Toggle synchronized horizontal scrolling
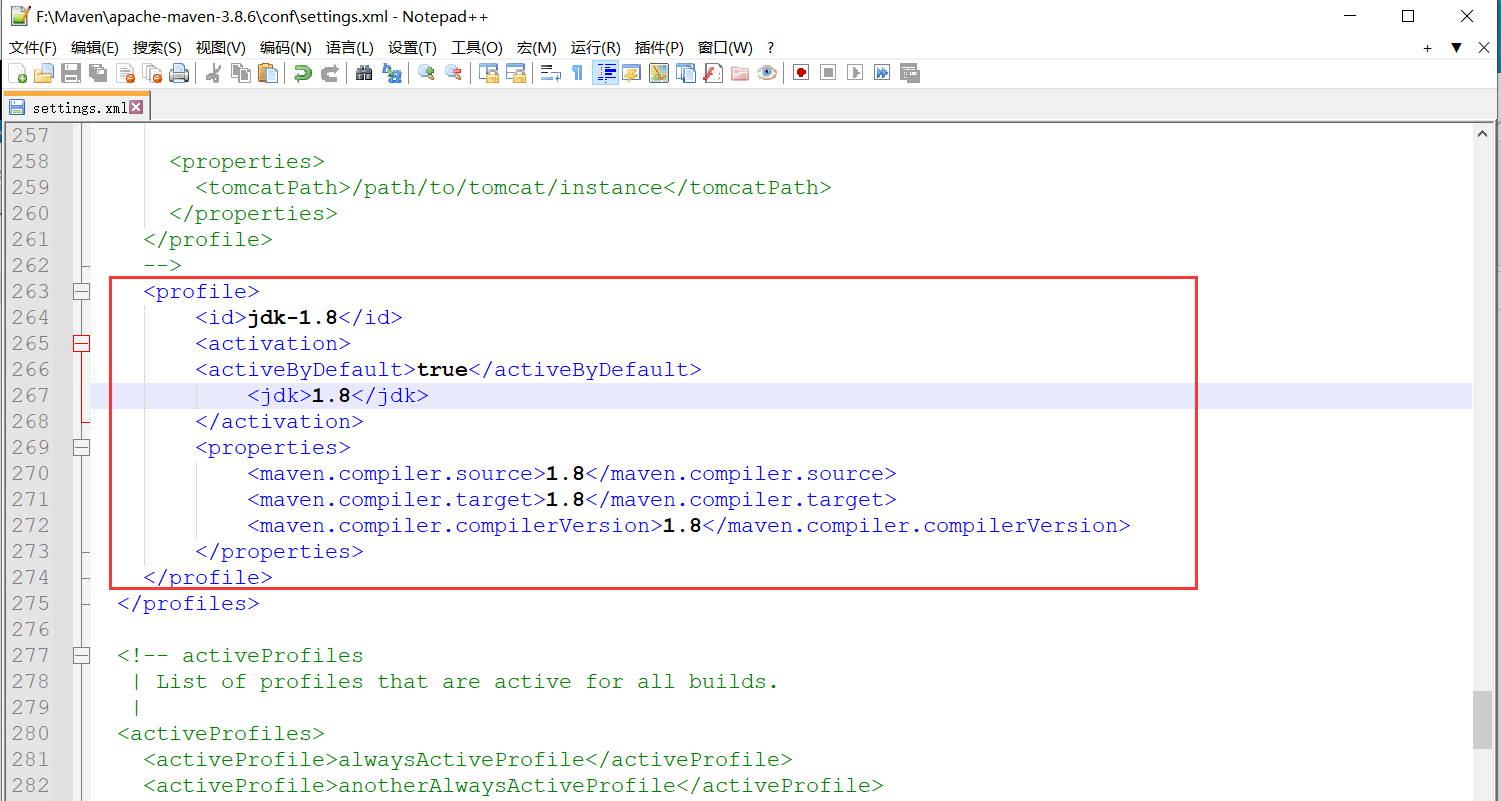 coord(516,73)
